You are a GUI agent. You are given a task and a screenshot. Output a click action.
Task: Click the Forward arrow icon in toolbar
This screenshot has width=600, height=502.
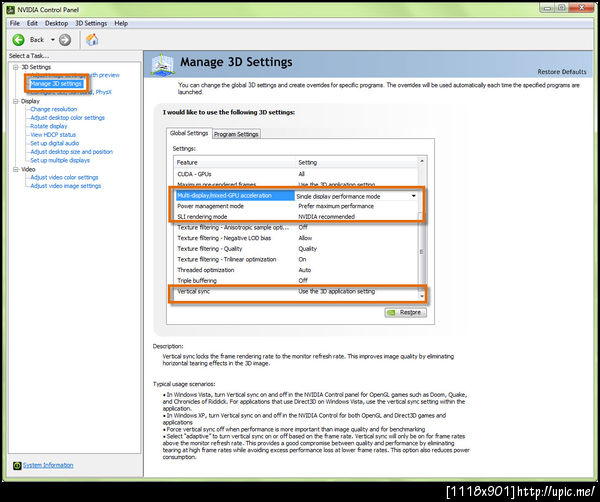click(65, 40)
